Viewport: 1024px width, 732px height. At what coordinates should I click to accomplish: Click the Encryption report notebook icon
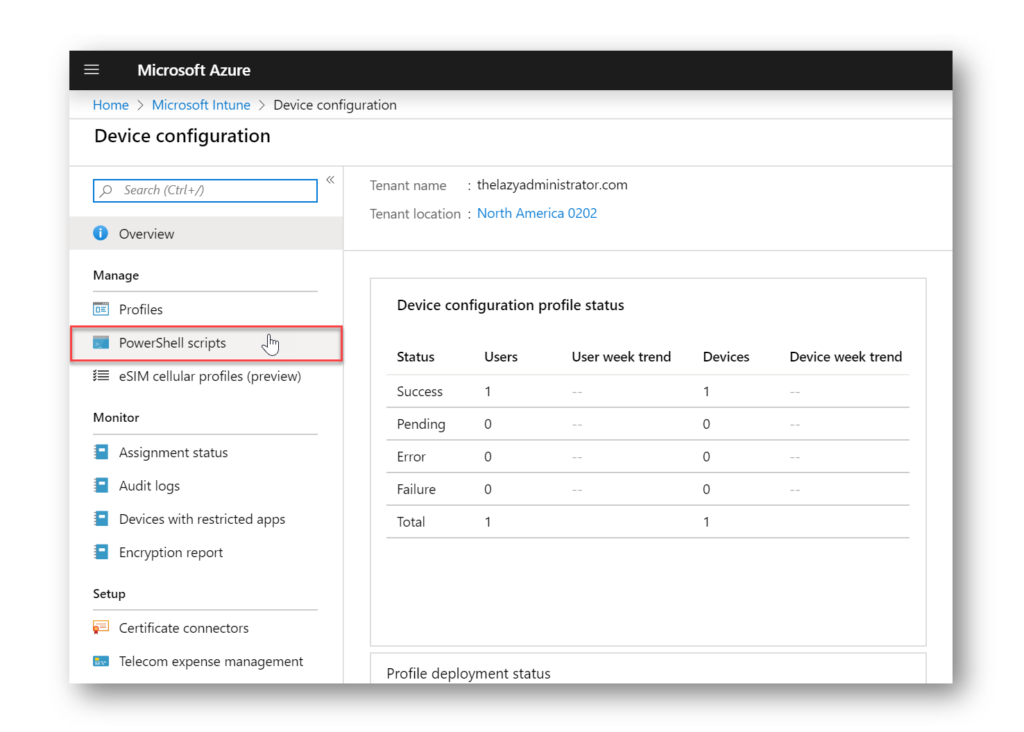coord(101,552)
